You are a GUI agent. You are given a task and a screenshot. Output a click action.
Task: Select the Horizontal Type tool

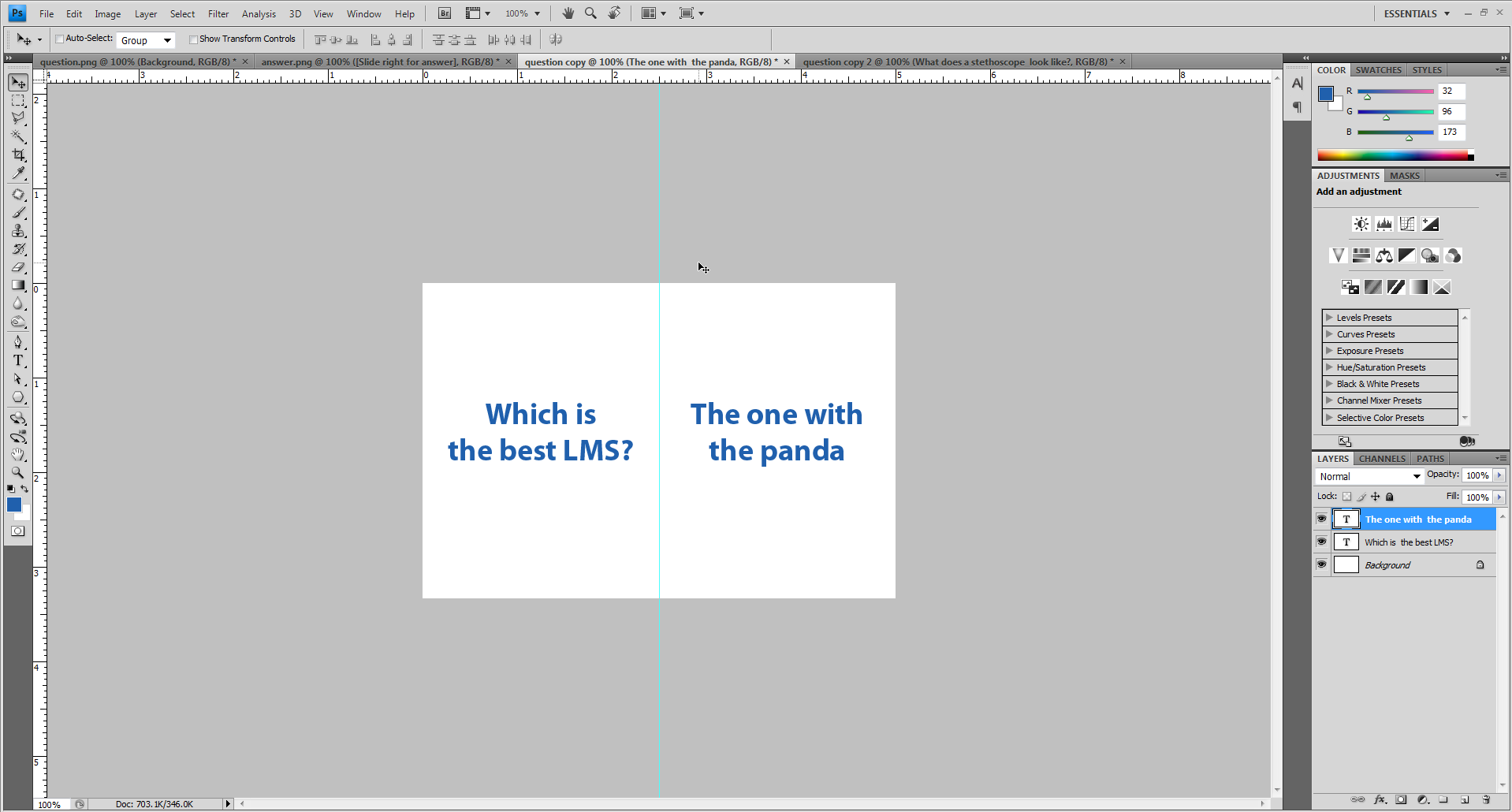pos(18,360)
